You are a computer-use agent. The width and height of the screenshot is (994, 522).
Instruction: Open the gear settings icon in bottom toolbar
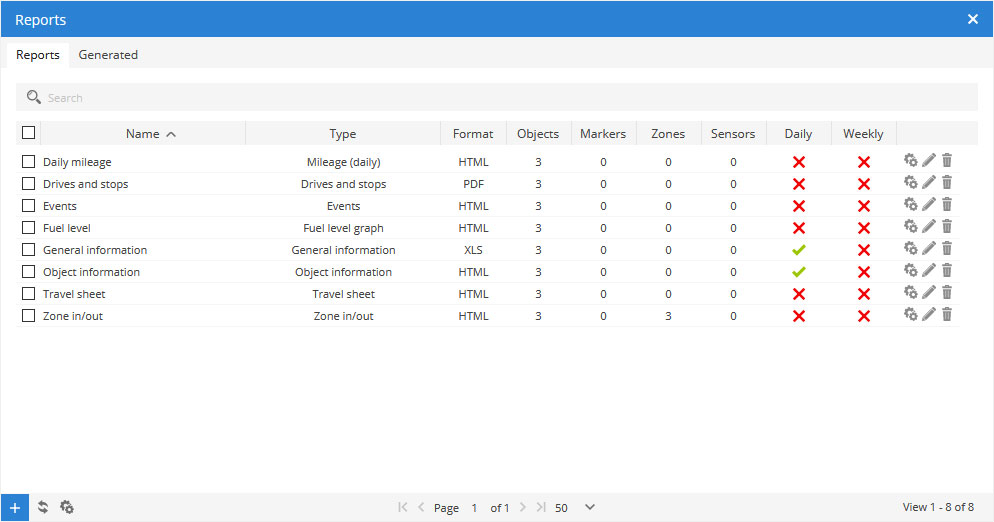pyautogui.click(x=67, y=507)
